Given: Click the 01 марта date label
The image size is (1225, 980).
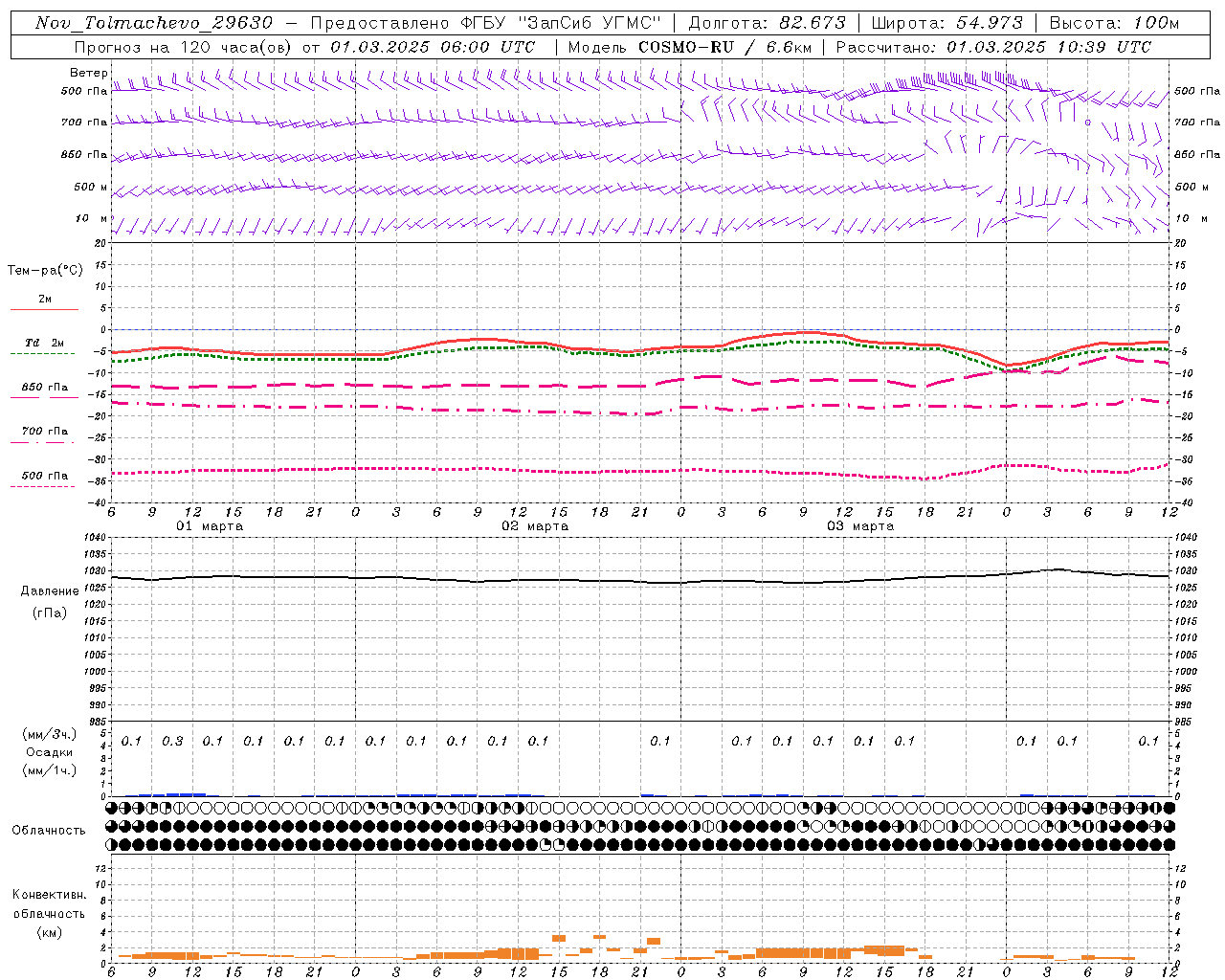Looking at the screenshot, I should 210,526.
